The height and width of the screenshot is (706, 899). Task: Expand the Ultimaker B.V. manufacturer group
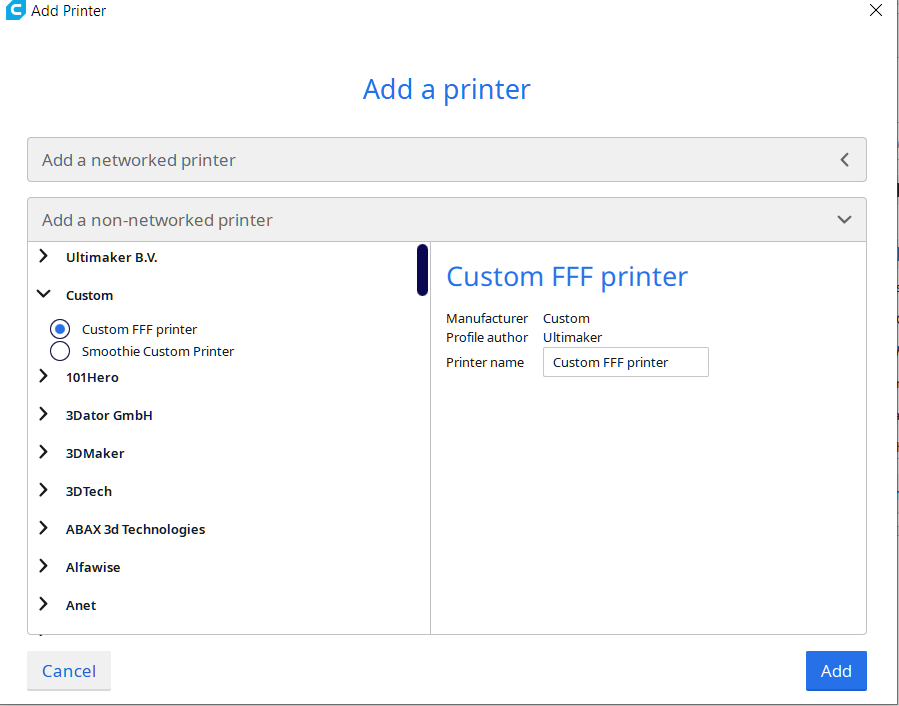pyautogui.click(x=44, y=256)
